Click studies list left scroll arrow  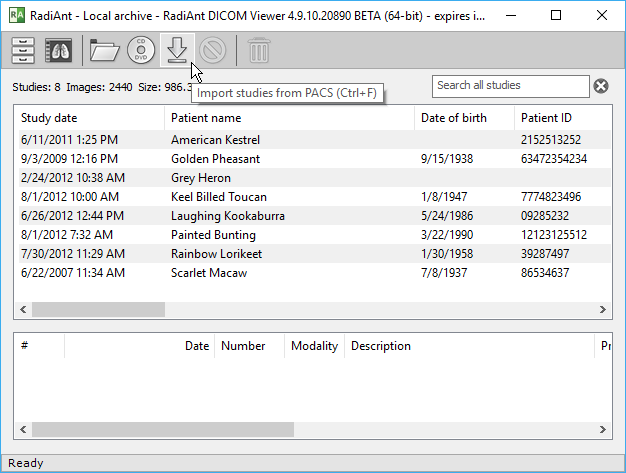tap(23, 309)
